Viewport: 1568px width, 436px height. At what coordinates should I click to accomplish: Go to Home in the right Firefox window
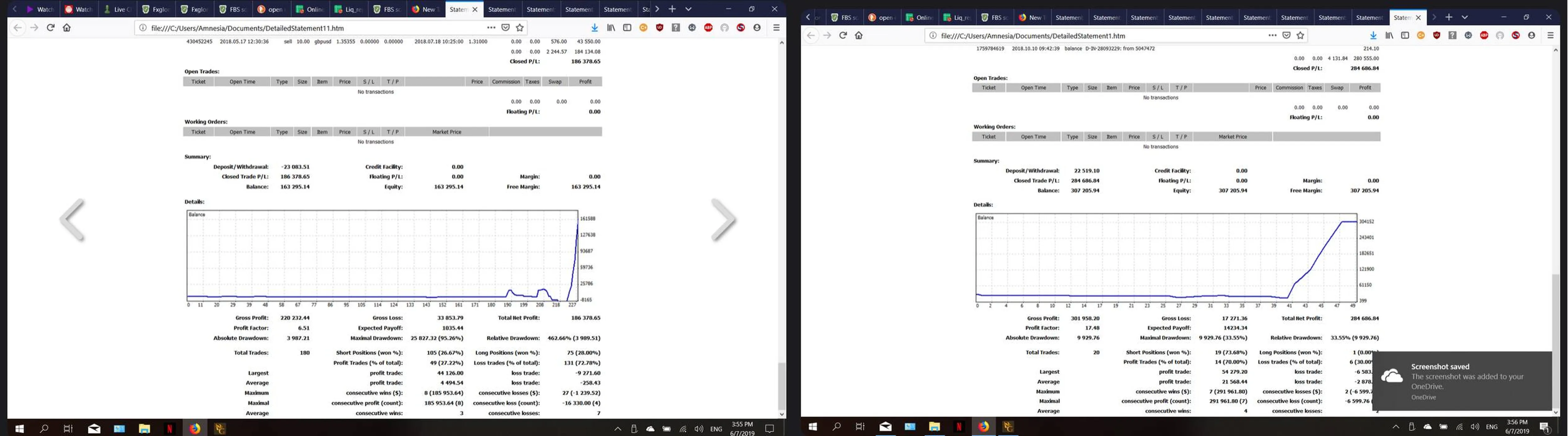(859, 35)
